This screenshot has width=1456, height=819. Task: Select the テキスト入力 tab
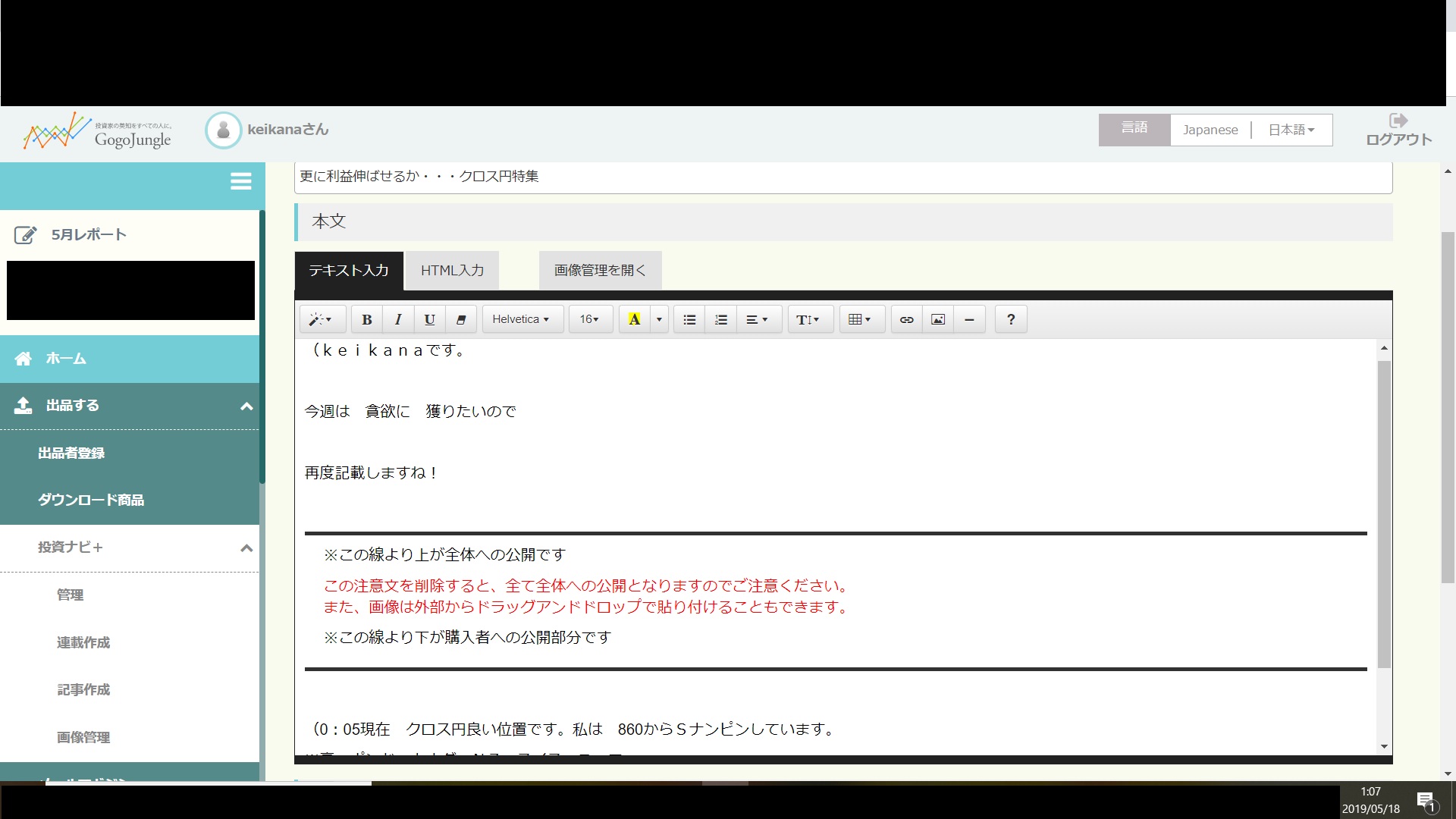(349, 271)
